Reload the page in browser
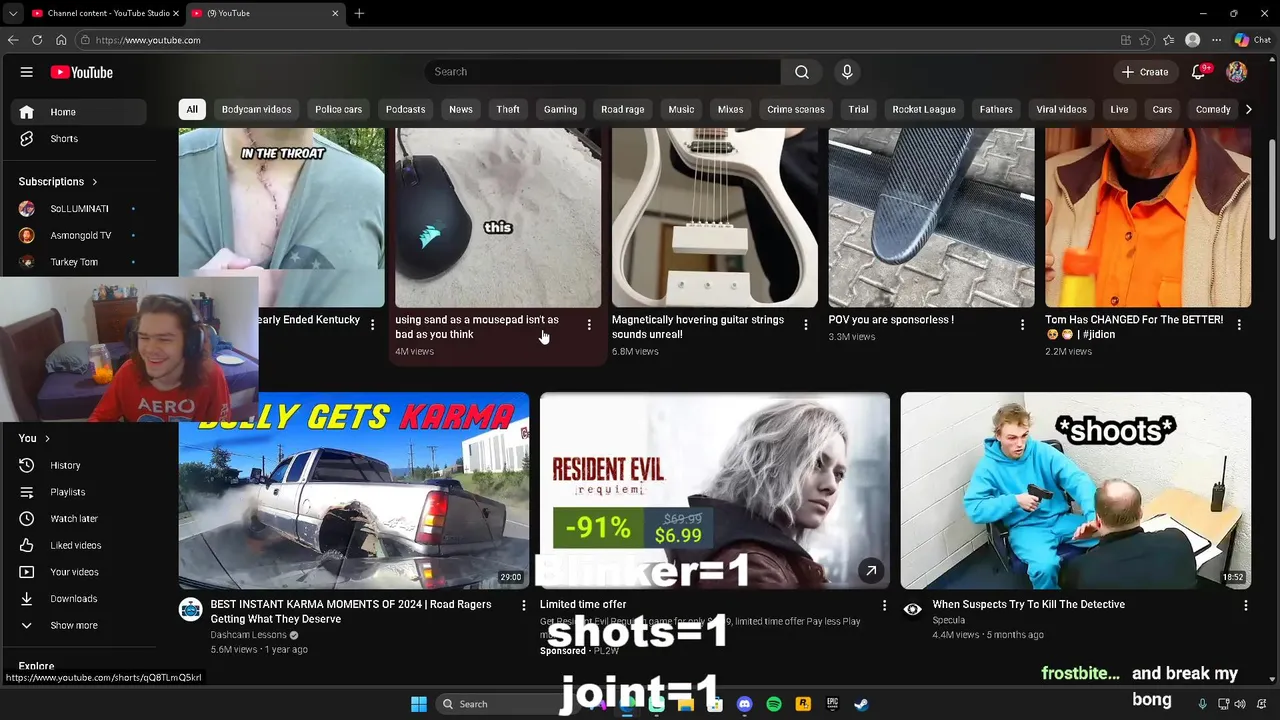Viewport: 1280px width, 720px height. pyautogui.click(x=37, y=40)
